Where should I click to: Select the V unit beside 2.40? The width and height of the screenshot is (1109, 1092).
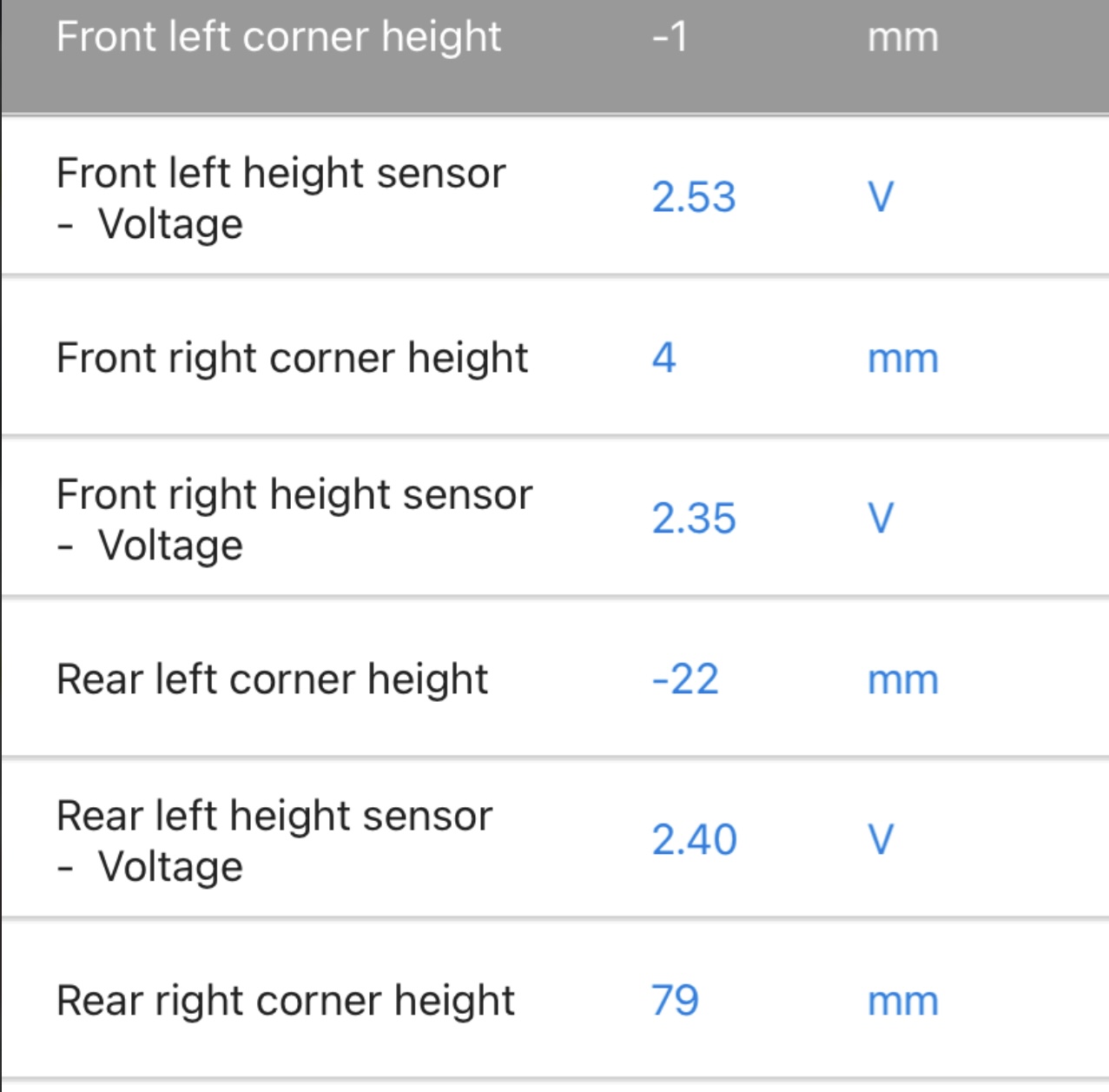click(x=881, y=840)
